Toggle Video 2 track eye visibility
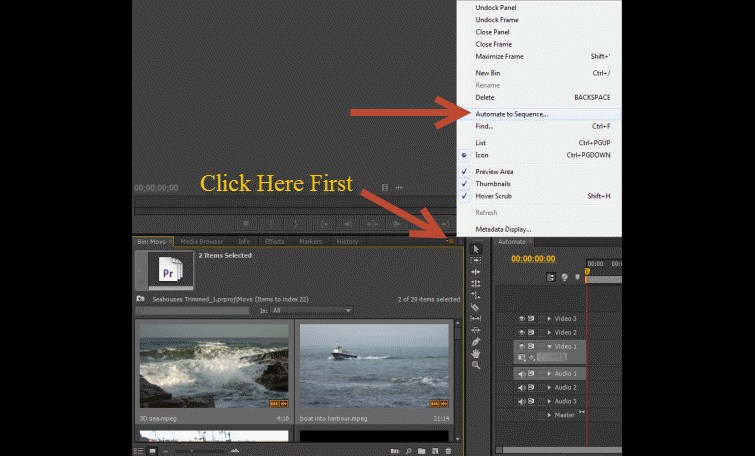The width and height of the screenshot is (755, 456). point(521,332)
